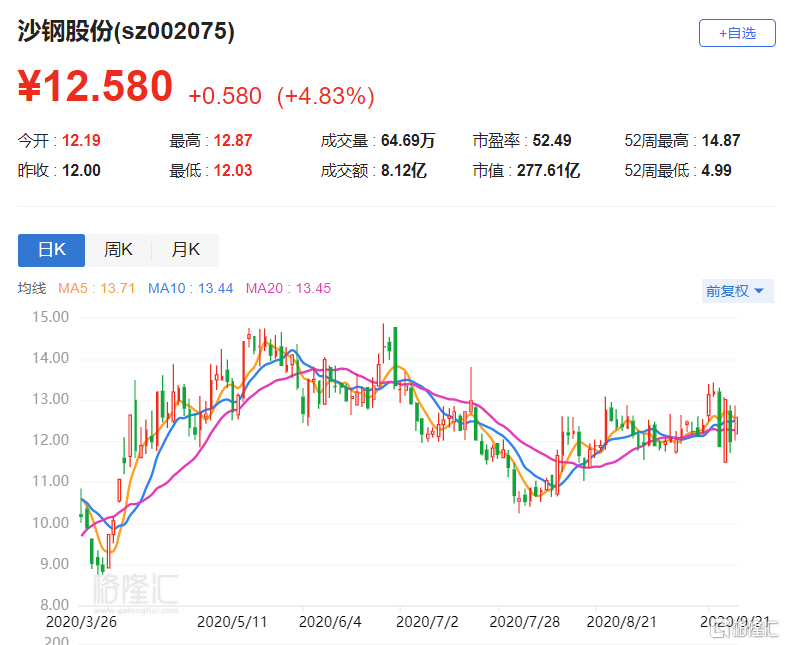Viewport: 785px width, 645px height.
Task: Click the 2020/5/11 date axis label
Action: click(x=232, y=622)
